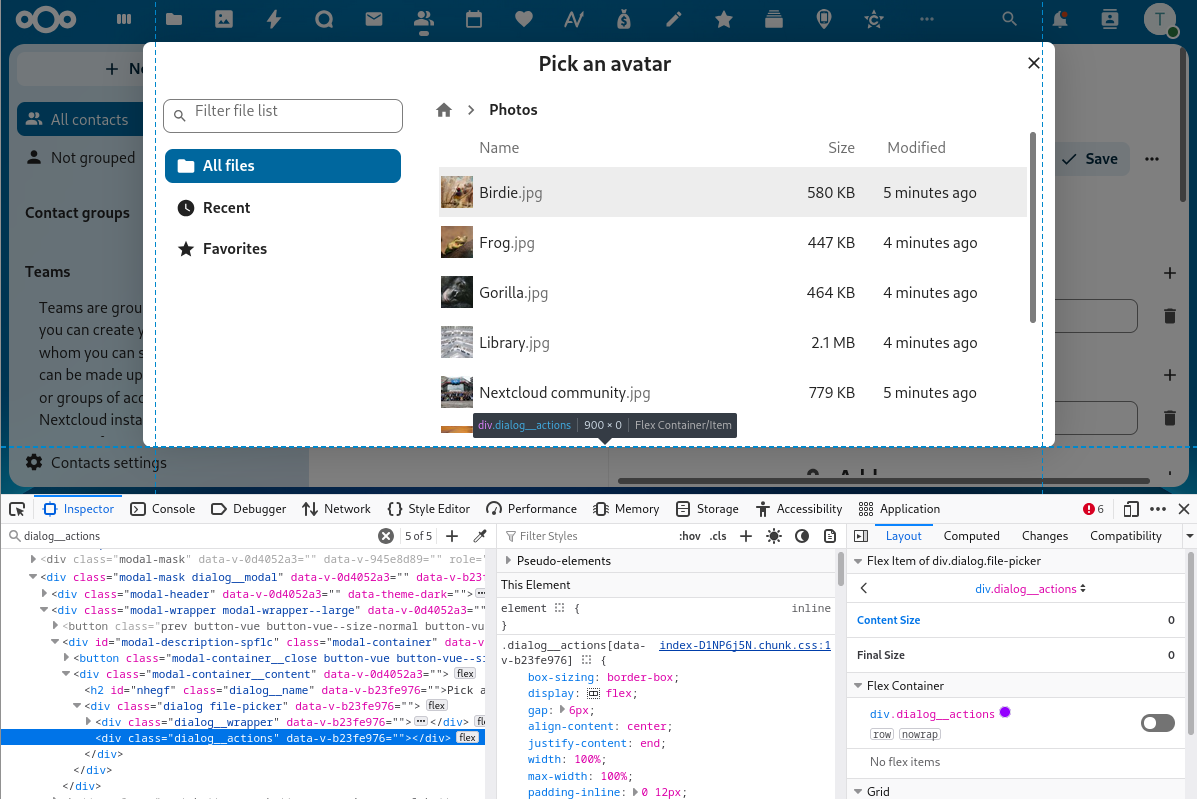Click the Save button behind the dialog
Image resolution: width=1197 pixels, height=799 pixels.
(1090, 159)
